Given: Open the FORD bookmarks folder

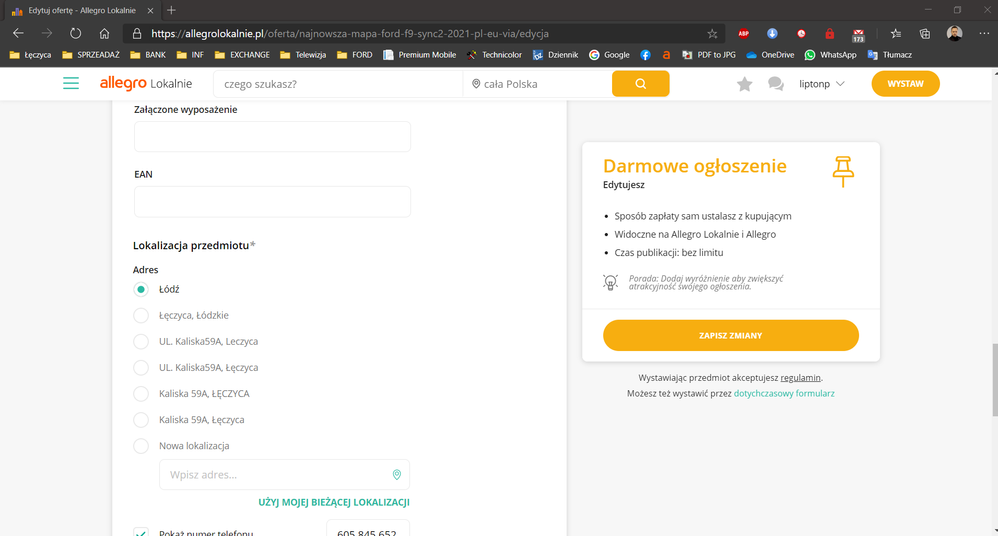Looking at the screenshot, I should click(355, 55).
